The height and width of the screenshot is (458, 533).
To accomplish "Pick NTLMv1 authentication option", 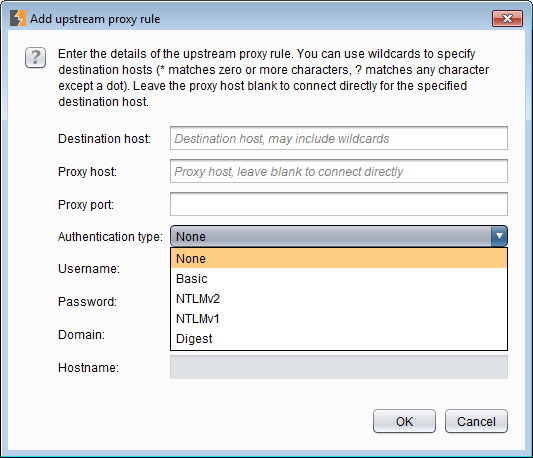I will pyautogui.click(x=339, y=319).
